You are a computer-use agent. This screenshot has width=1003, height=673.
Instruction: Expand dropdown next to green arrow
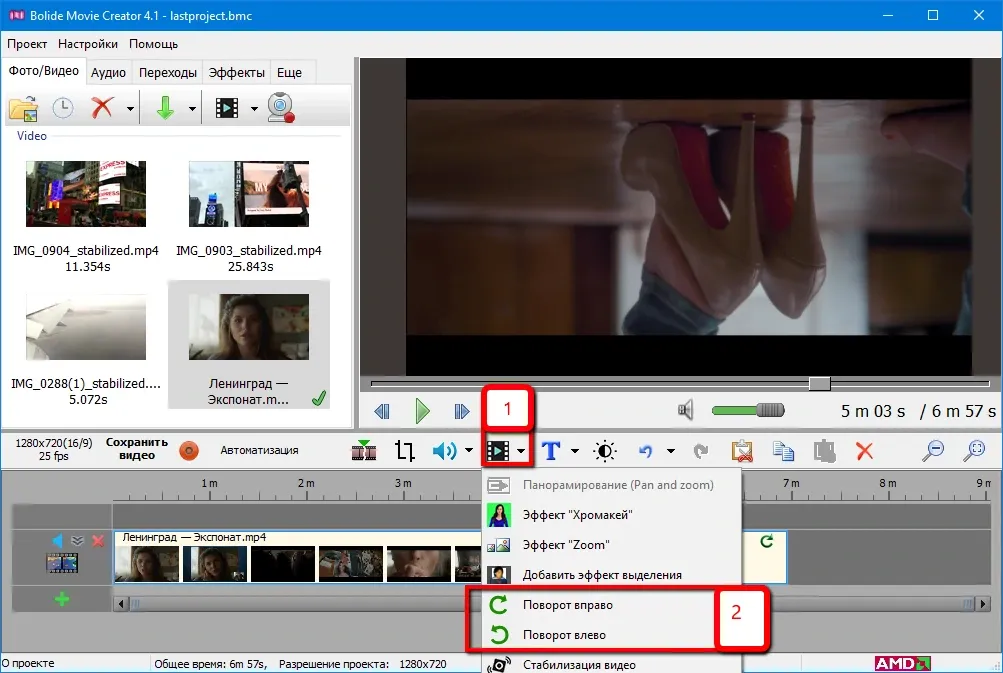[x=192, y=109]
